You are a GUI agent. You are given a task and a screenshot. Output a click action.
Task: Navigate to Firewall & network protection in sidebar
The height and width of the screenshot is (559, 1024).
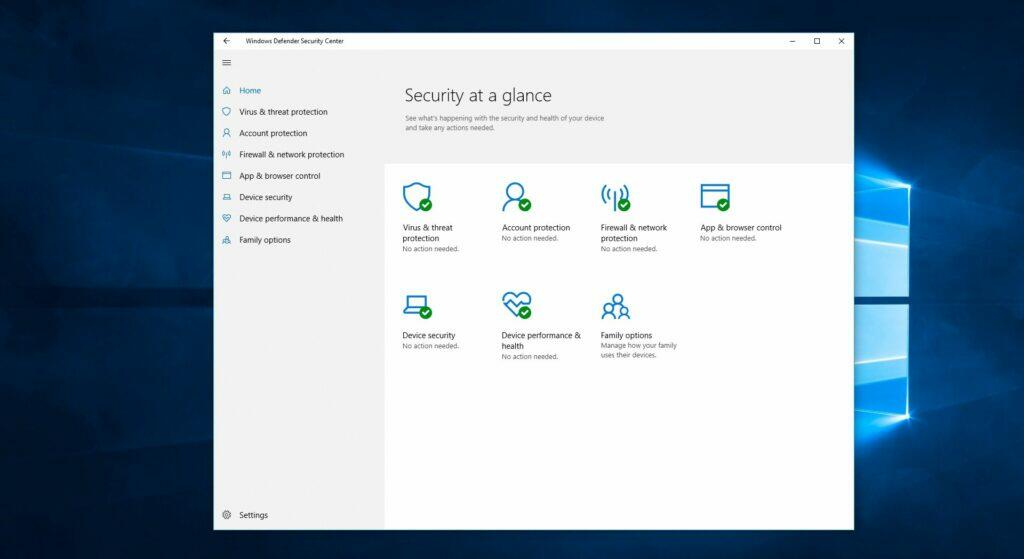291,155
